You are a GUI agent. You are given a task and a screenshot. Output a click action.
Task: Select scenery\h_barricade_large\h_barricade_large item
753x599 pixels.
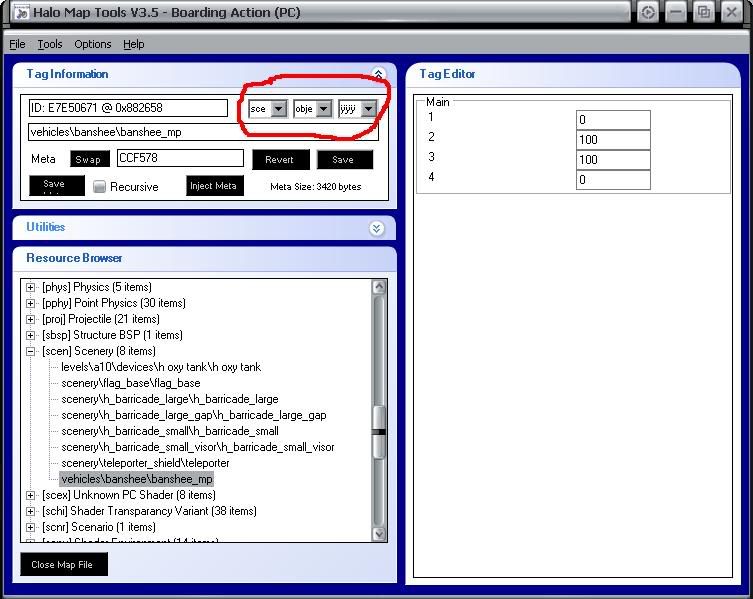pyautogui.click(x=170, y=399)
